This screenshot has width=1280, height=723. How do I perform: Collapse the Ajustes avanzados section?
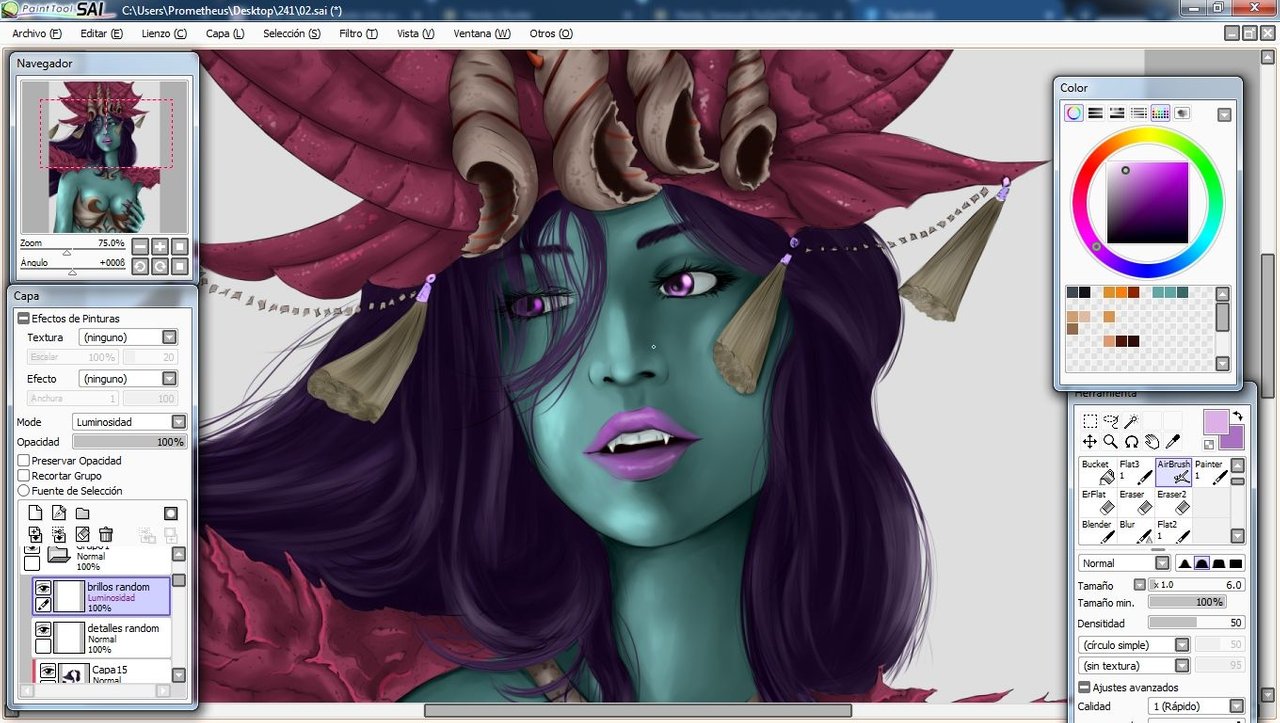(x=1084, y=687)
